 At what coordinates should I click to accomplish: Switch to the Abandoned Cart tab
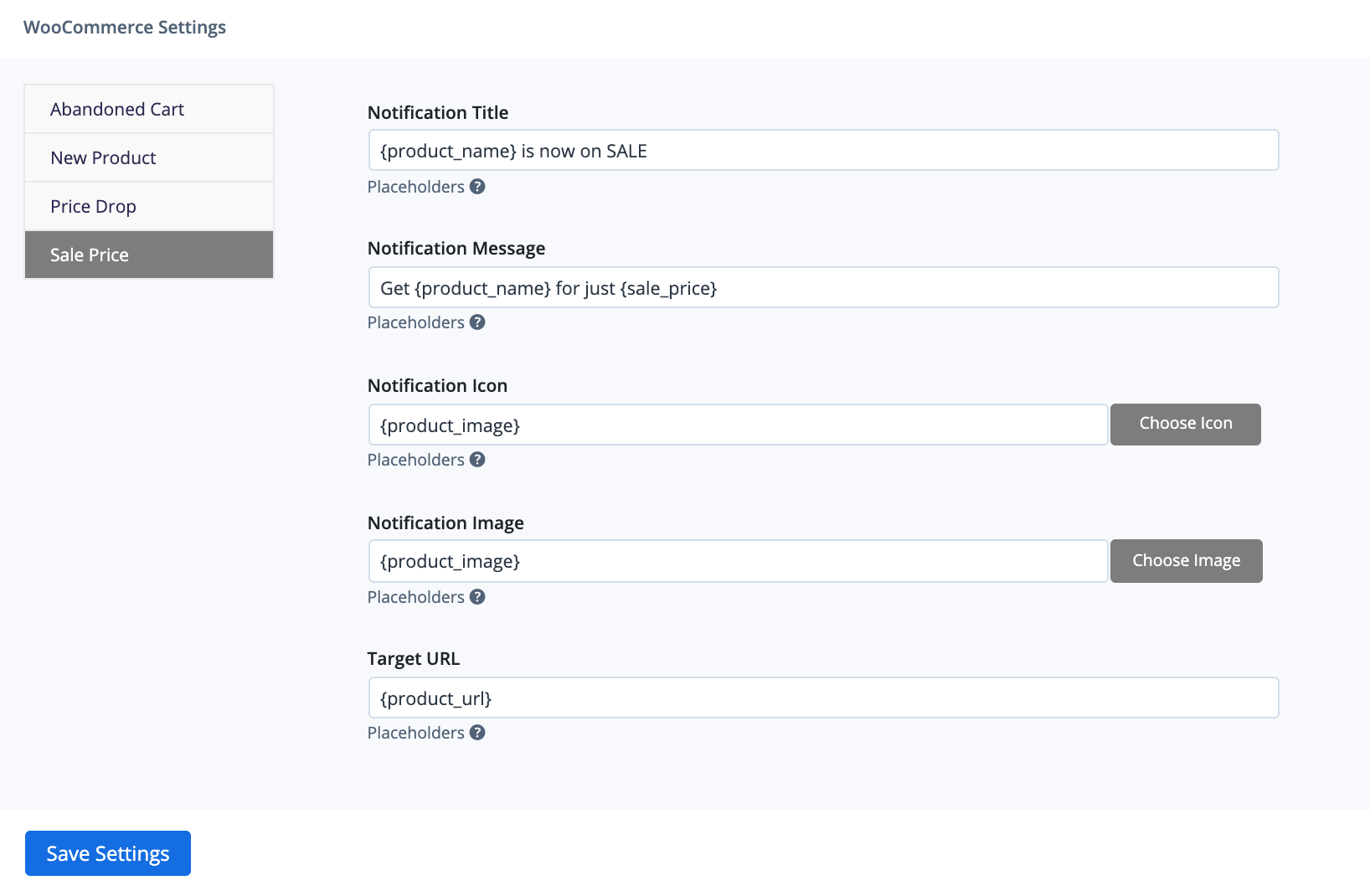[149, 109]
